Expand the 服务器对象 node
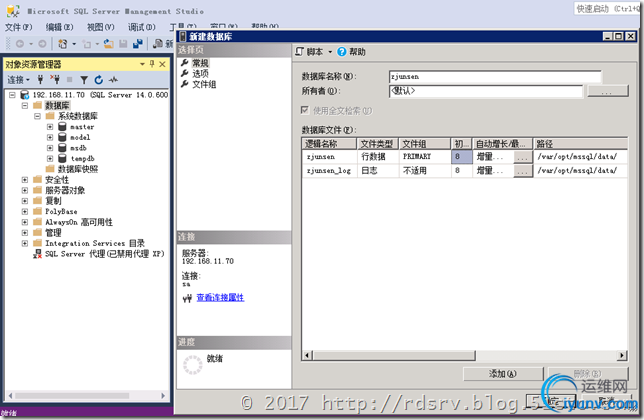This screenshot has width=644, height=420. point(25,190)
